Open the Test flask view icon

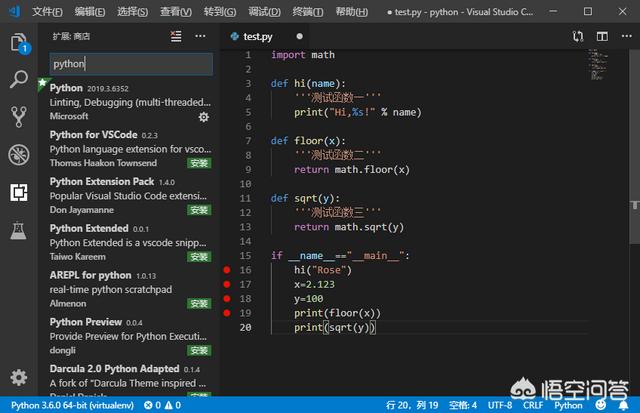pos(19,230)
